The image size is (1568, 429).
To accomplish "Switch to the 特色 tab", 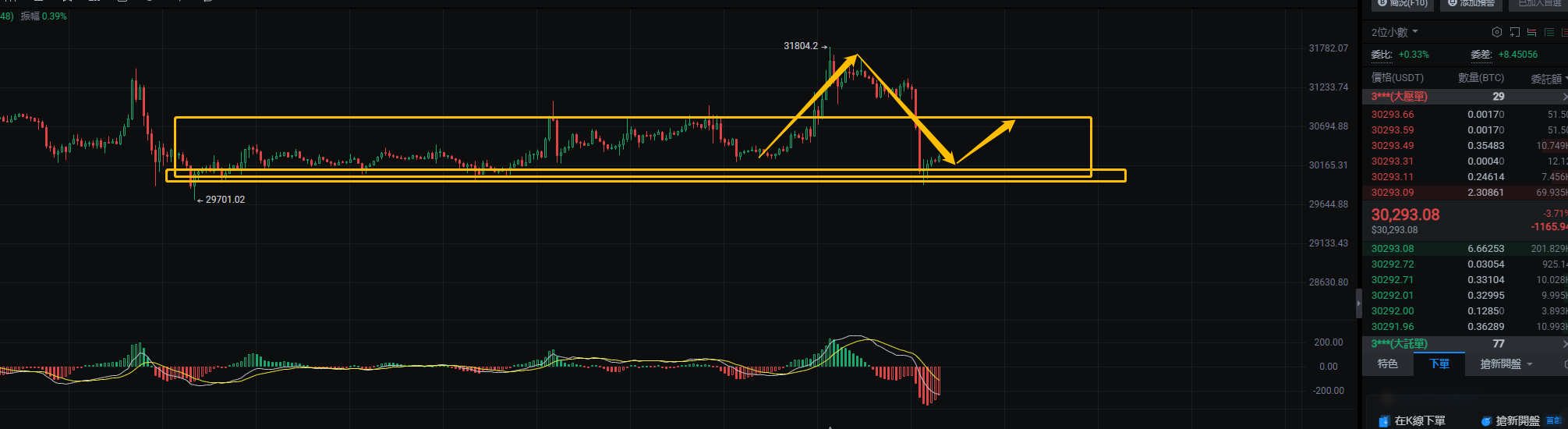I will pyautogui.click(x=1387, y=363).
